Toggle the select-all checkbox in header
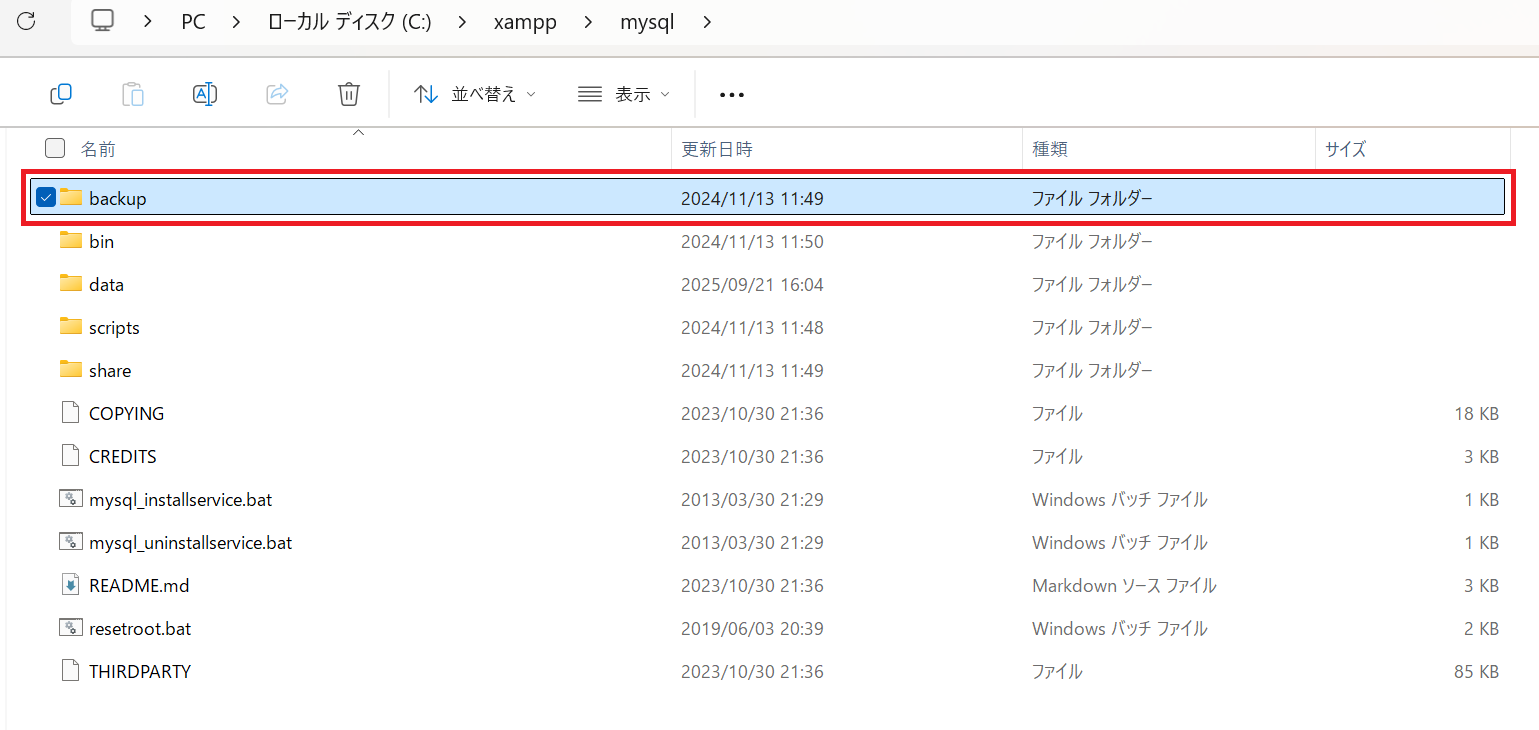This screenshot has width=1539, height=730. 55,149
